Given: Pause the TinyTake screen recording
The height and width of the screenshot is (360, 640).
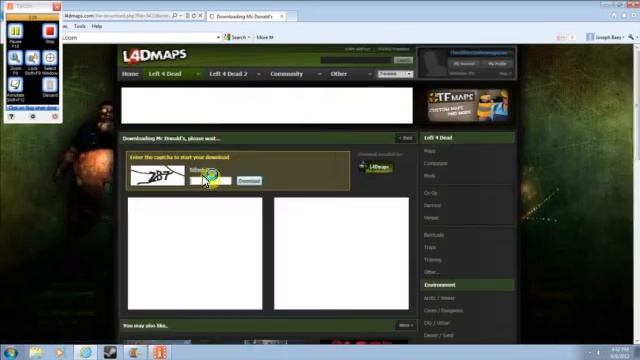Looking at the screenshot, I should pyautogui.click(x=16, y=31).
